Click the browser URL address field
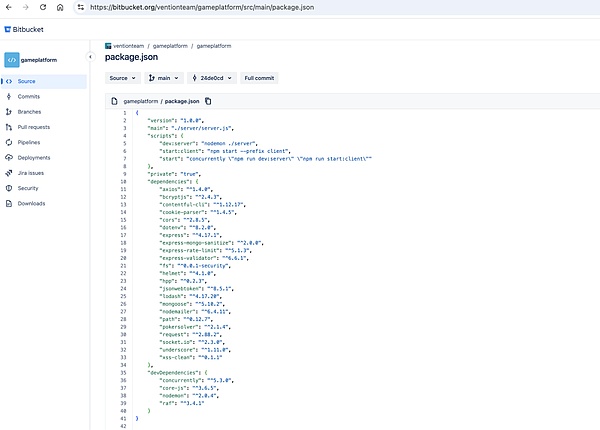 click(300, 7)
